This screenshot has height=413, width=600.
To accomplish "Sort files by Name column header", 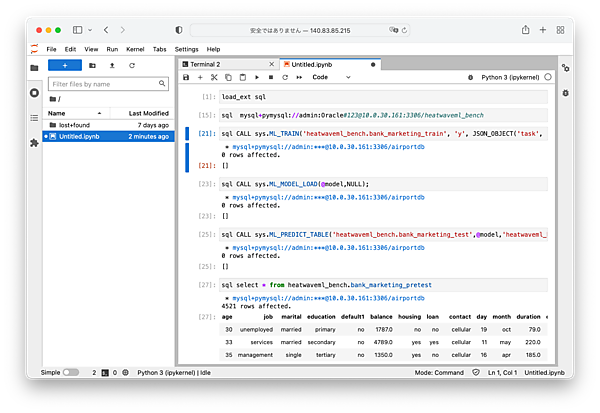I will (x=57, y=113).
